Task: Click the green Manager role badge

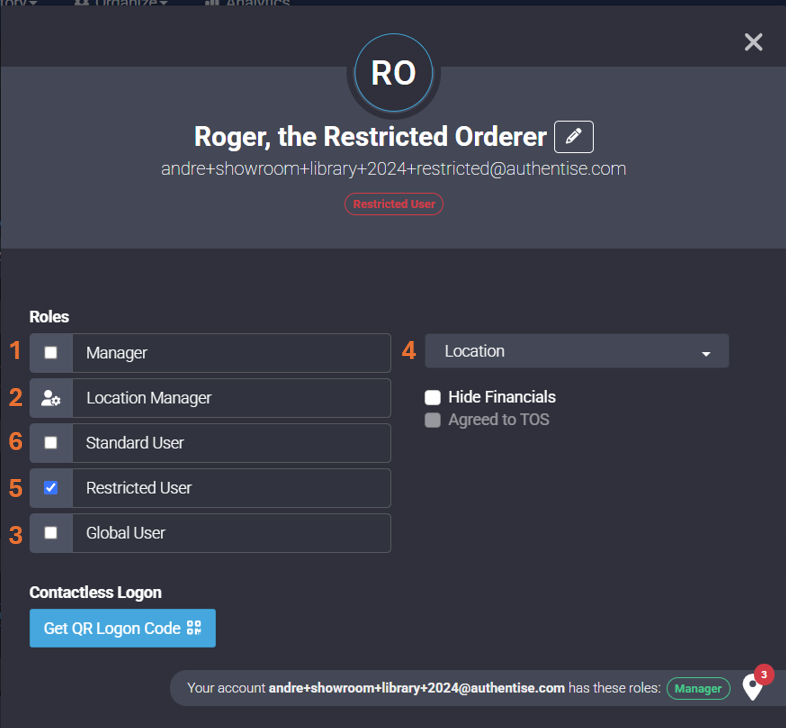Action: coord(698,689)
